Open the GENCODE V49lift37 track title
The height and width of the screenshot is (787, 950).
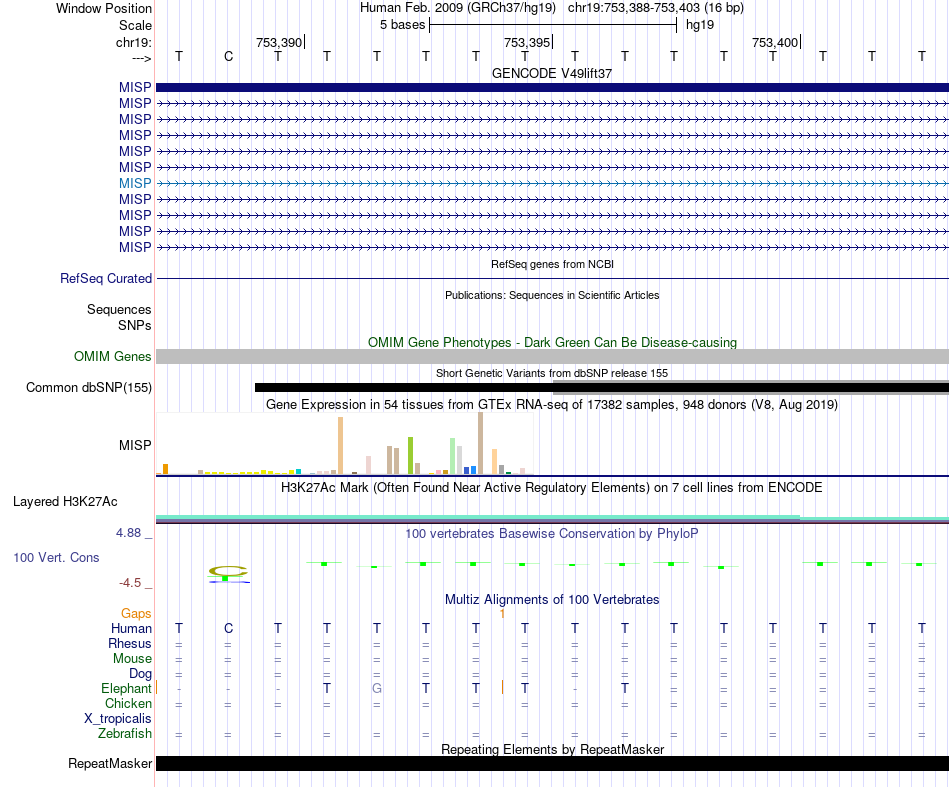pos(552,73)
